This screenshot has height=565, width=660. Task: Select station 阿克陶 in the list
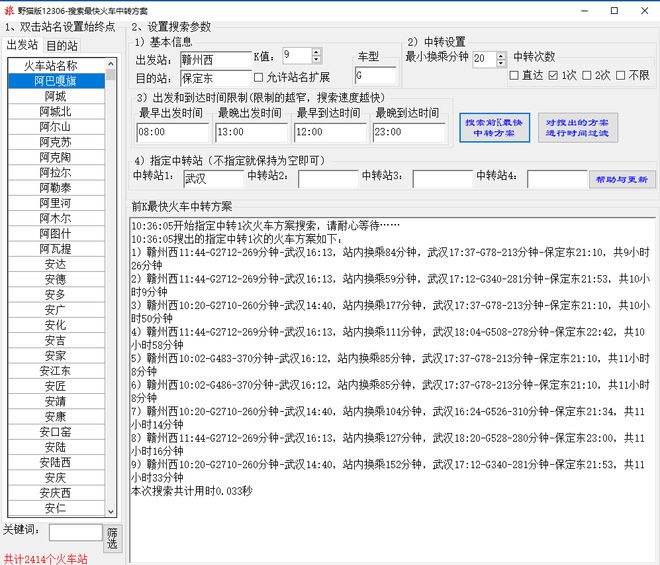56,157
